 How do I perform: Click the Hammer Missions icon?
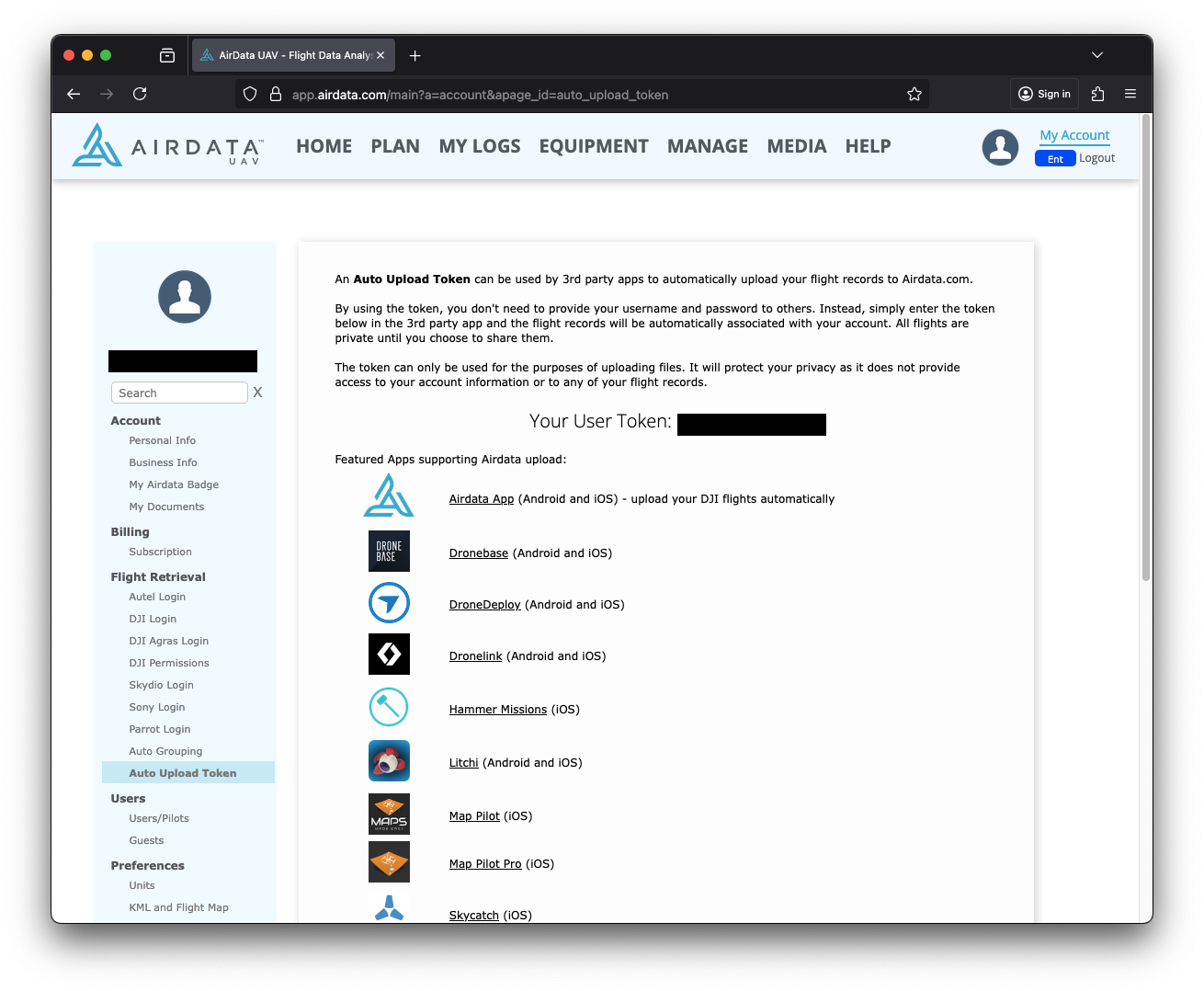coord(389,708)
